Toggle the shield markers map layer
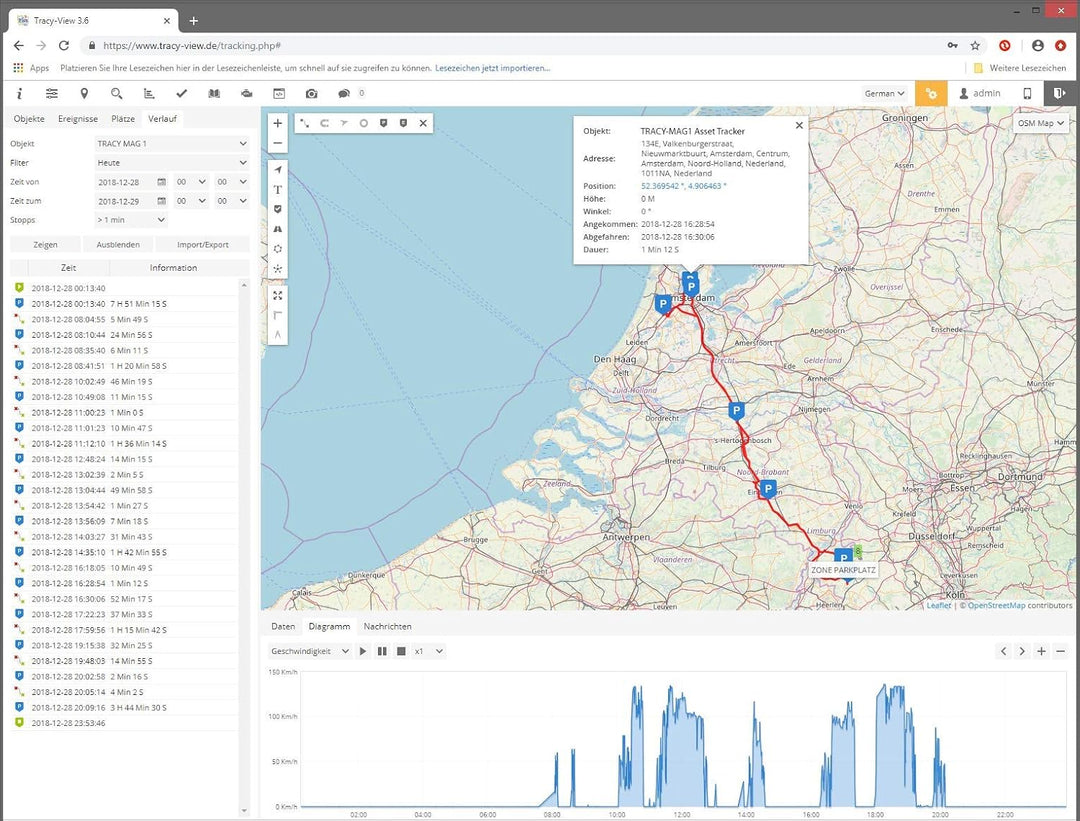1080x821 pixels. coord(278,209)
